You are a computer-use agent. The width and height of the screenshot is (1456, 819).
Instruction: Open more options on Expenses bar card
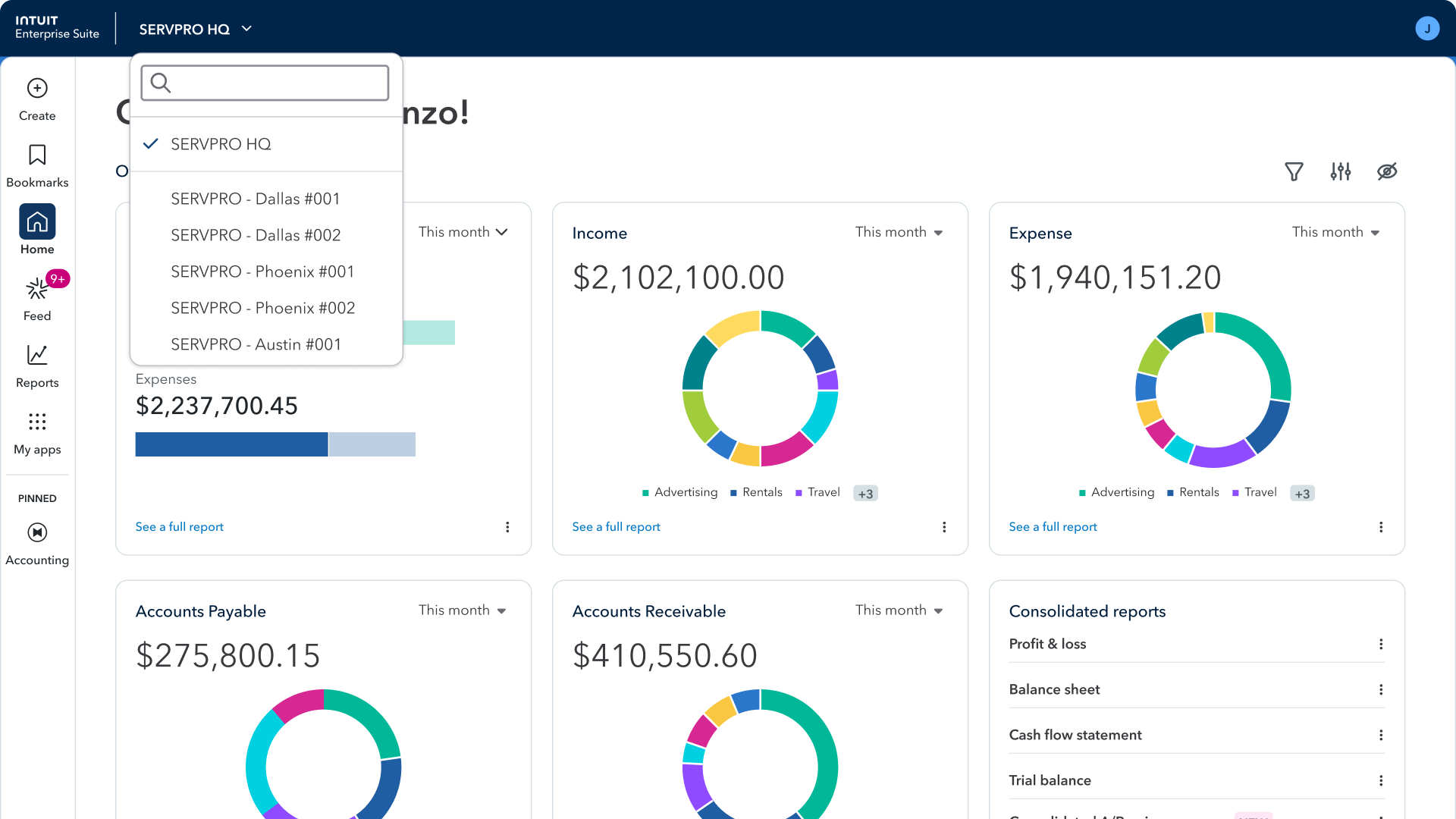pos(507,527)
